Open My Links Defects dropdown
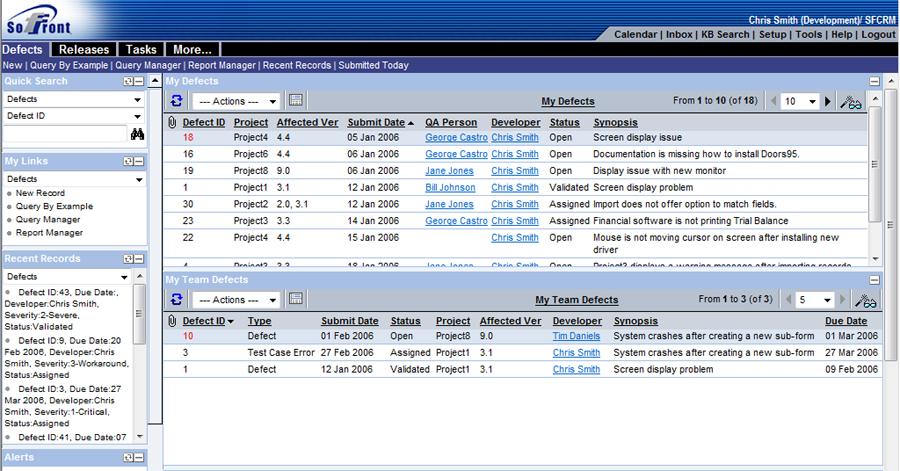Screen dimensions: 900x471 tap(75, 180)
